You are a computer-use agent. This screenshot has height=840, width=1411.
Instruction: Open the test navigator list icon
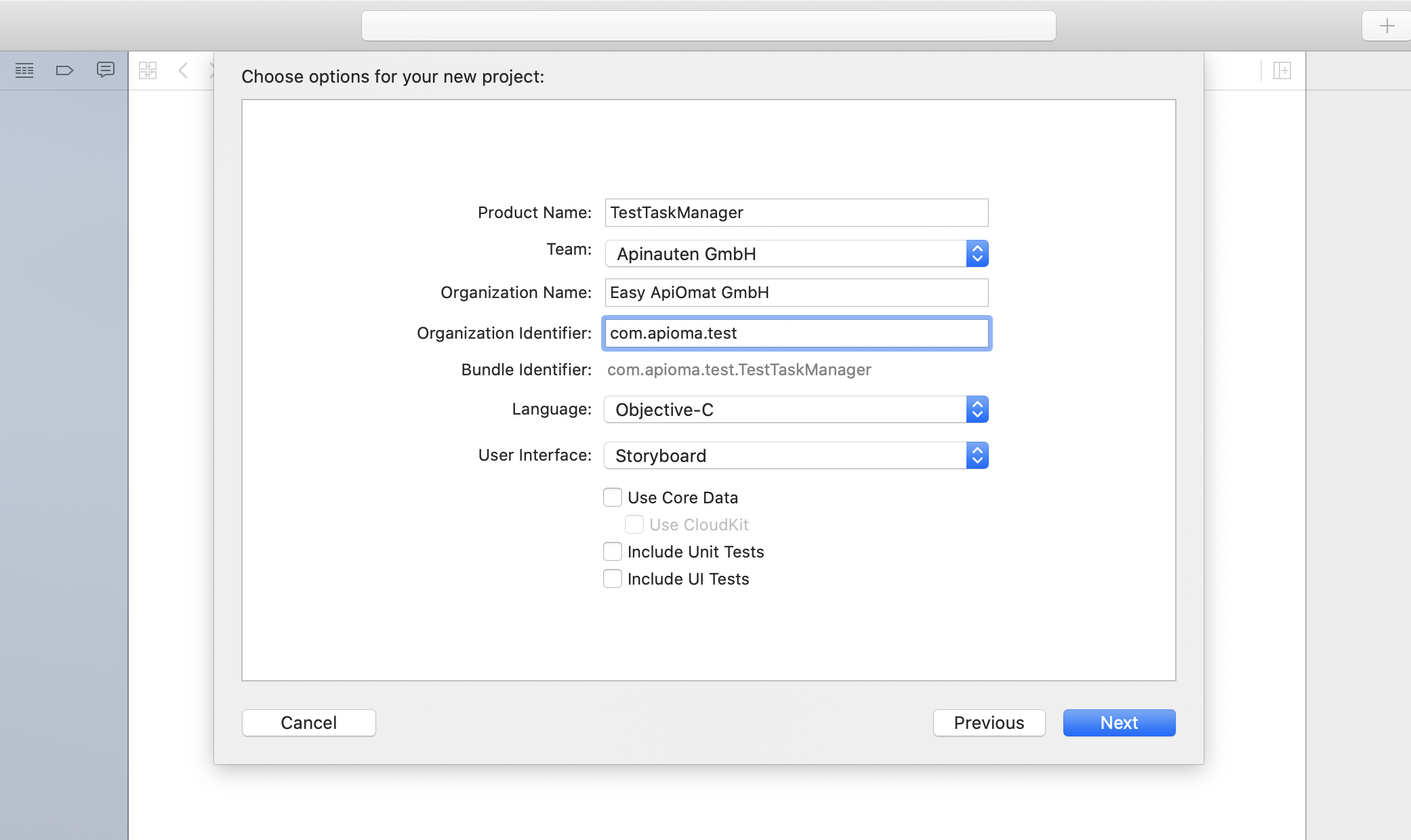[x=24, y=70]
